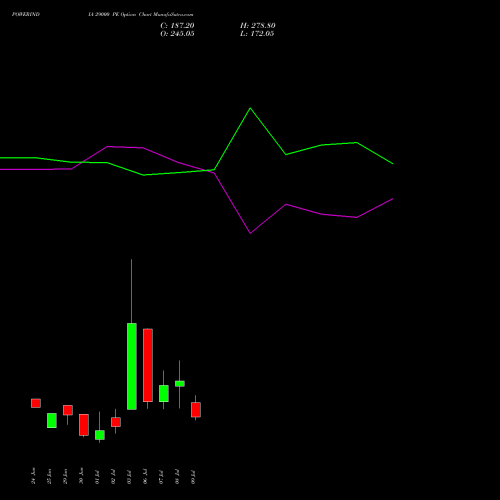Click the 01 Jul date label
500x500 pixels.
pyautogui.click(x=97, y=477)
